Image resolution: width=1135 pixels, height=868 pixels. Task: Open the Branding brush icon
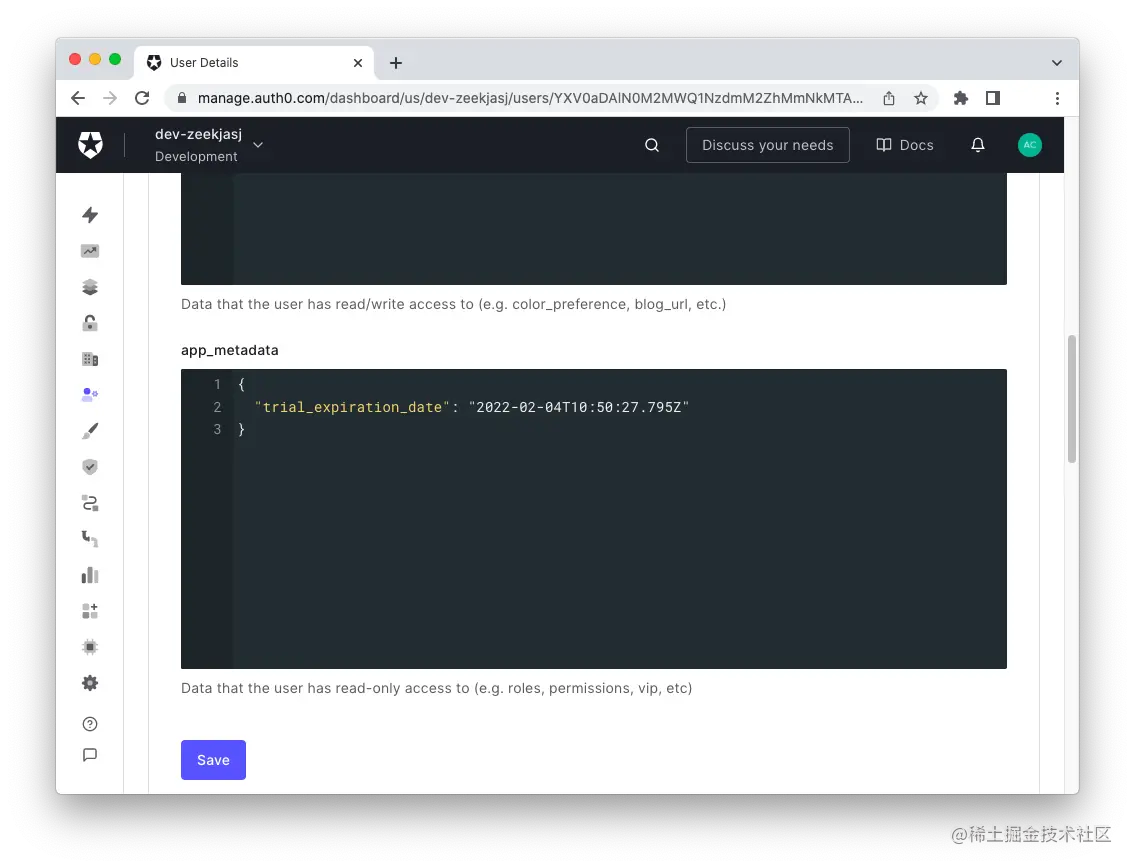click(x=90, y=430)
